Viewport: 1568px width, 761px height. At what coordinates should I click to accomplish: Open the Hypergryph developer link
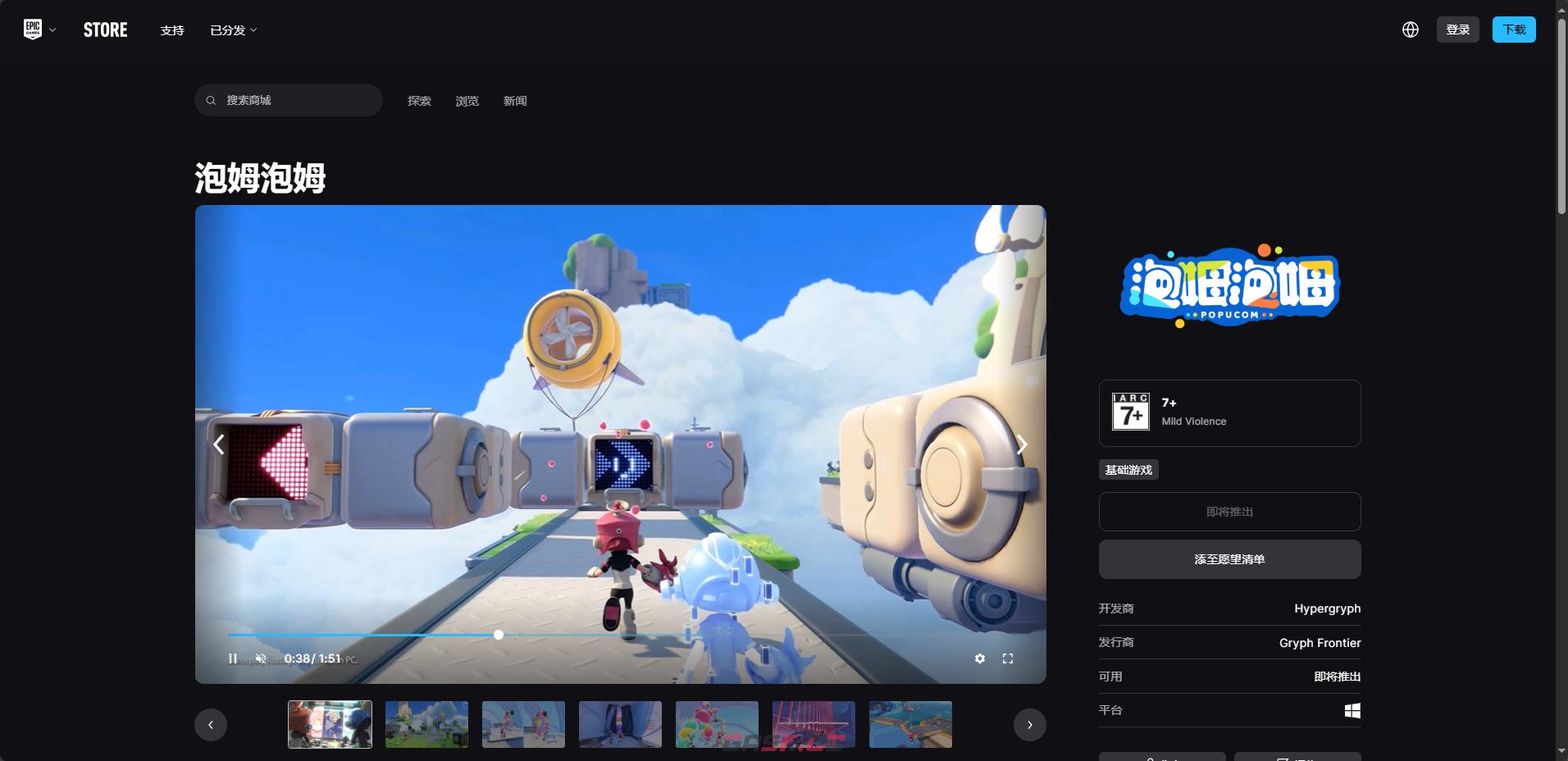1327,608
